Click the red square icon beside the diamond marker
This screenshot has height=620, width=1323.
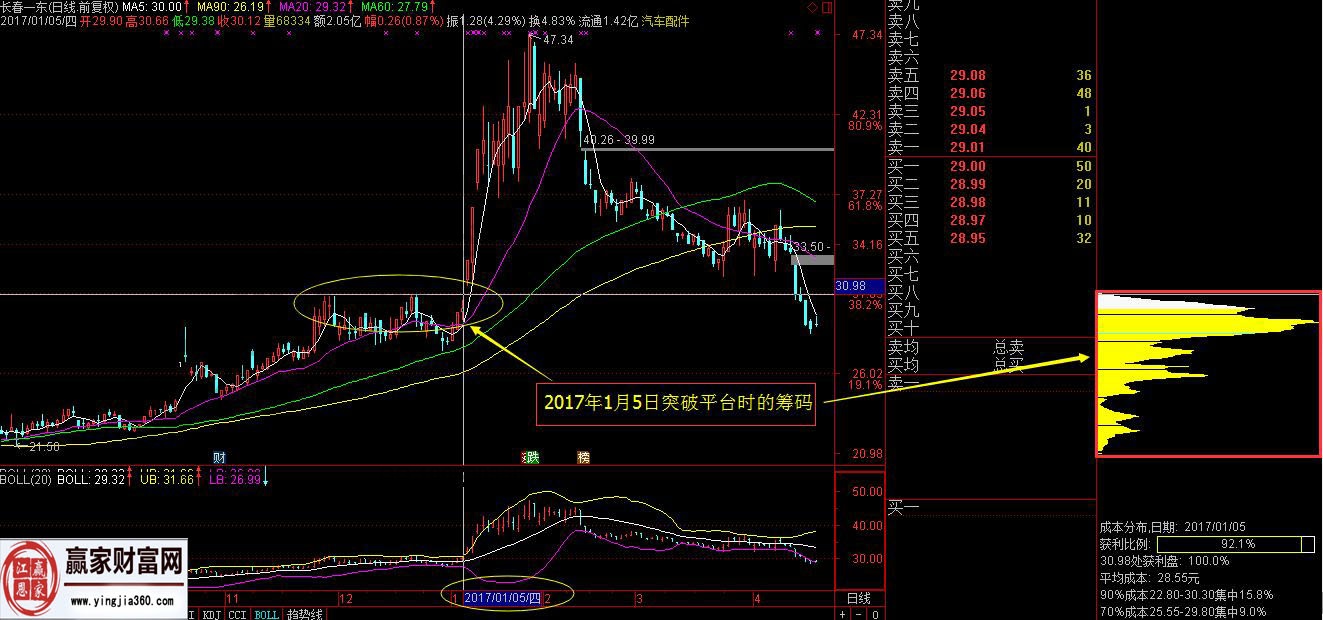(827, 8)
